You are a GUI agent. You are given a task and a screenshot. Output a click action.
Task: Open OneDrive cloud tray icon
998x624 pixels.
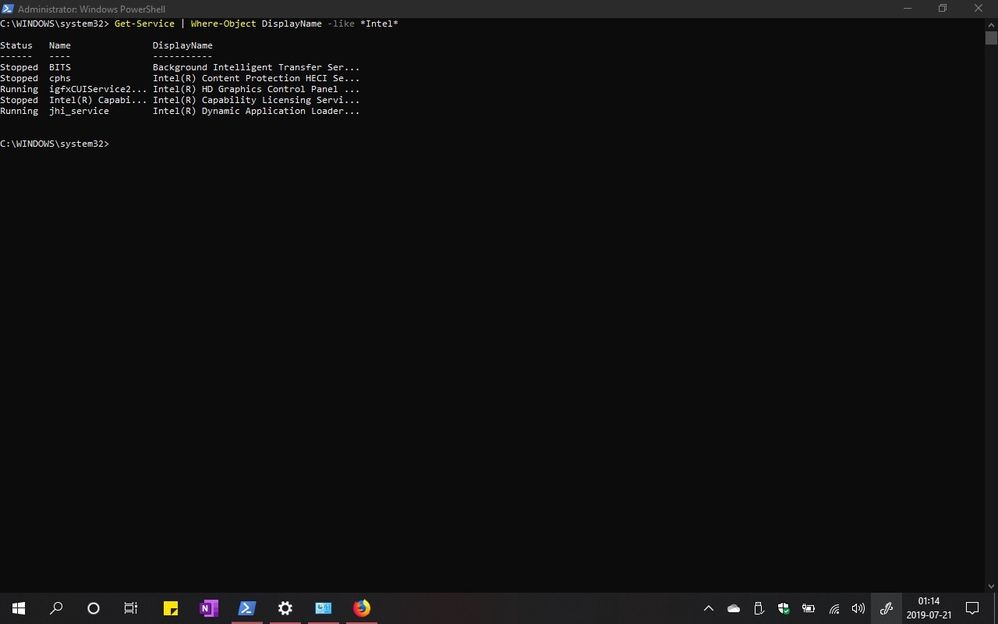(734, 609)
